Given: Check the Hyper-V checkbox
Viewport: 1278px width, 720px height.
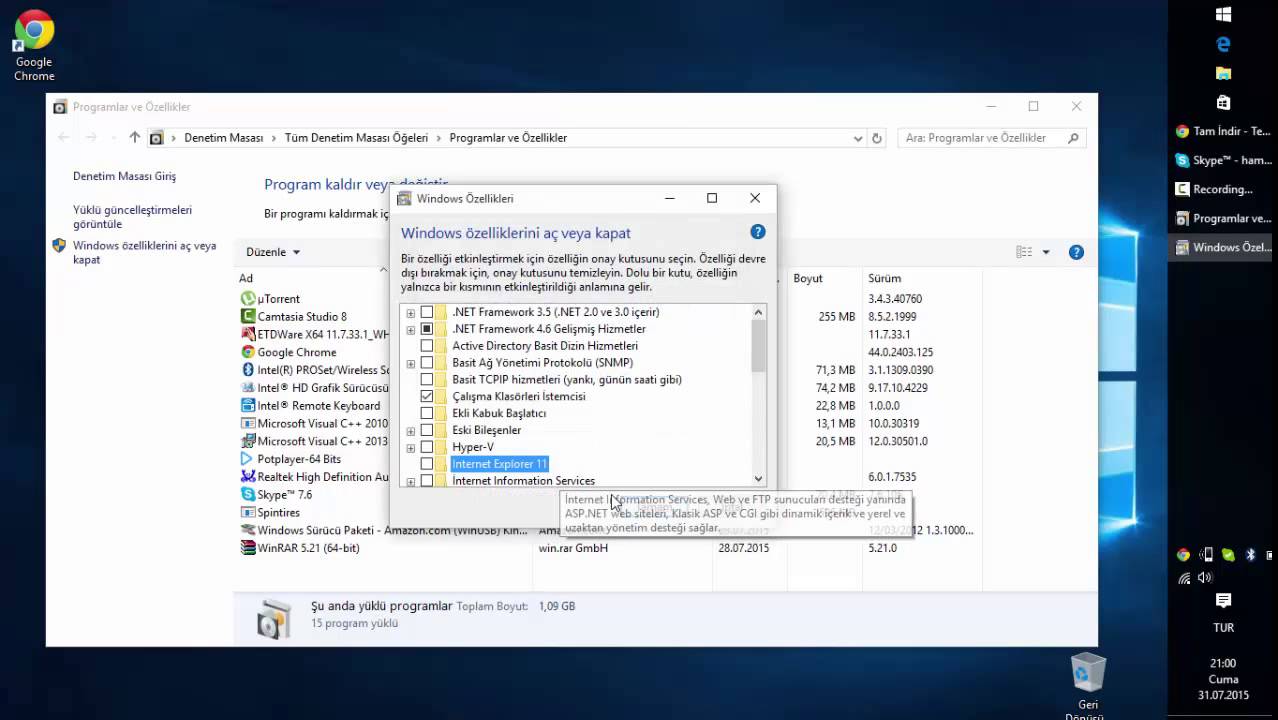Looking at the screenshot, I should coord(427,447).
